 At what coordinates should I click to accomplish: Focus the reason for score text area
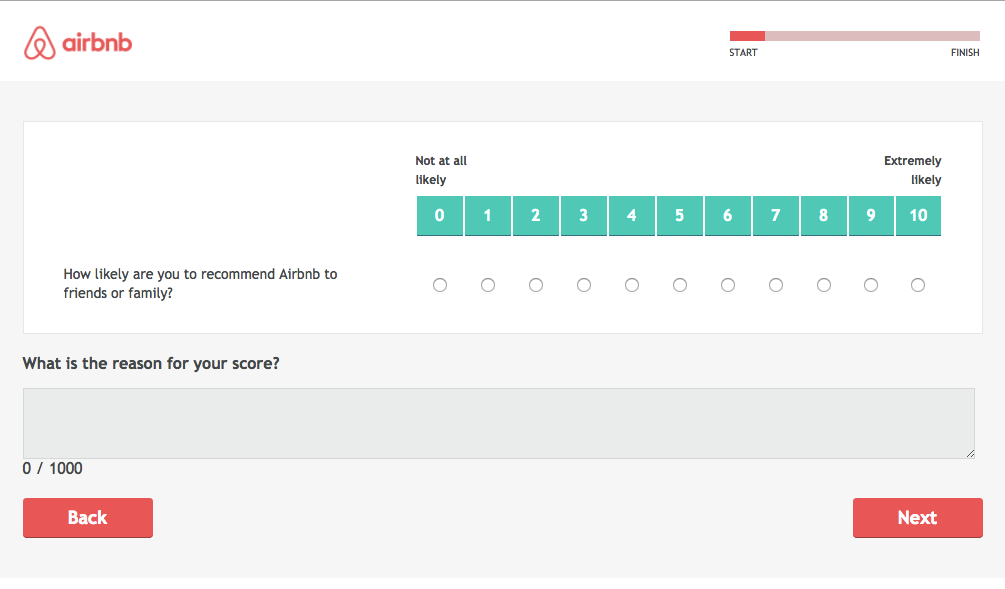(x=498, y=423)
